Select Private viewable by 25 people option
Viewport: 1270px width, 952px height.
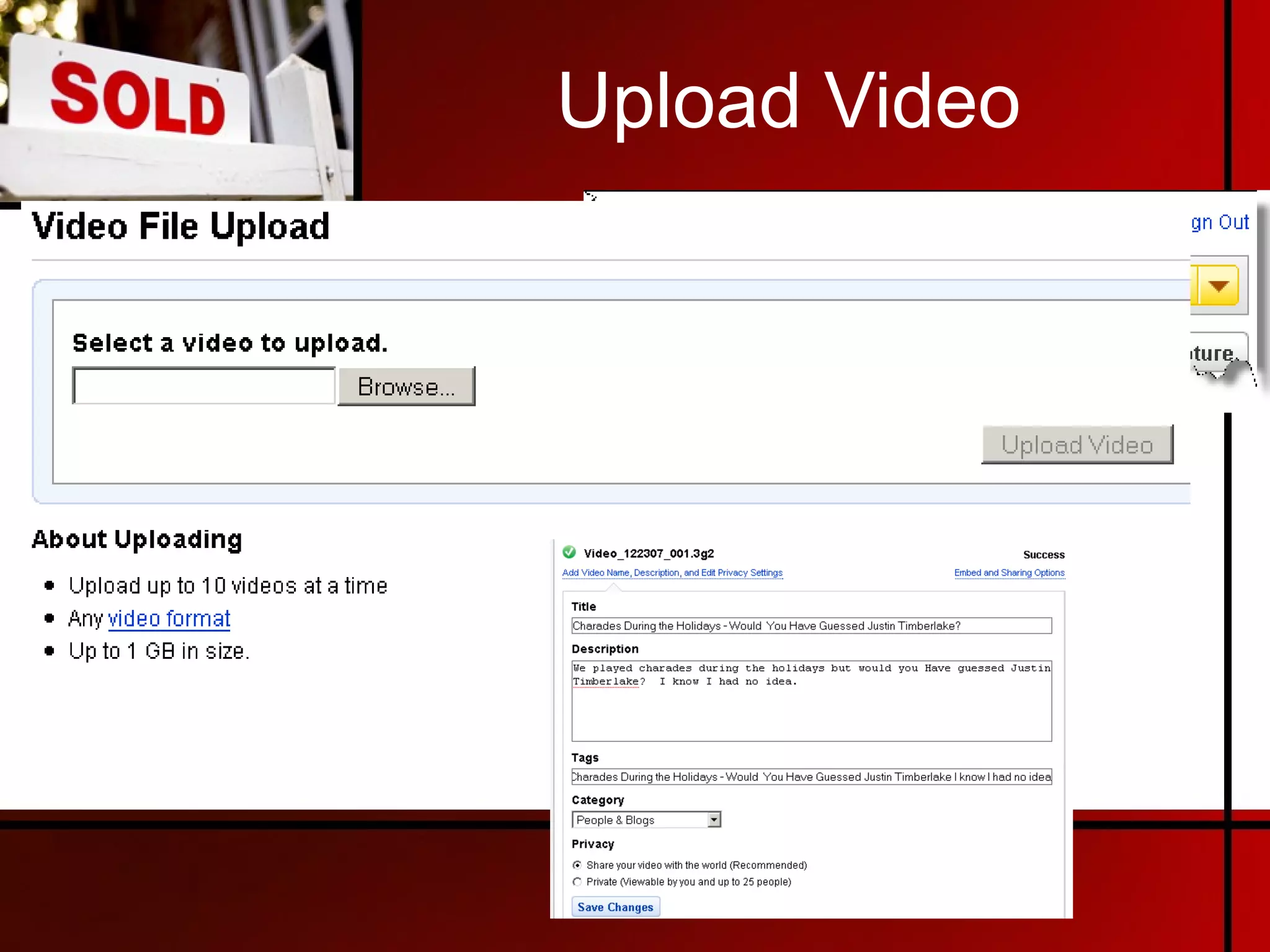[x=577, y=882]
